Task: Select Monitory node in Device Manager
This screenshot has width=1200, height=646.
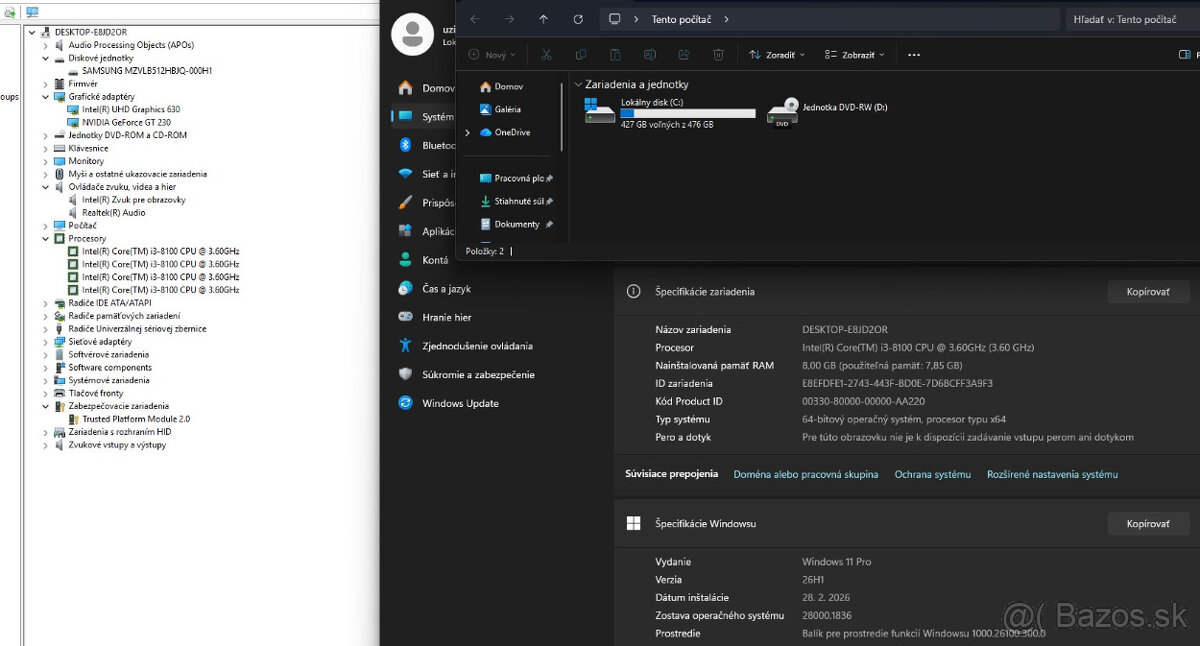Action: pyautogui.click(x=86, y=161)
